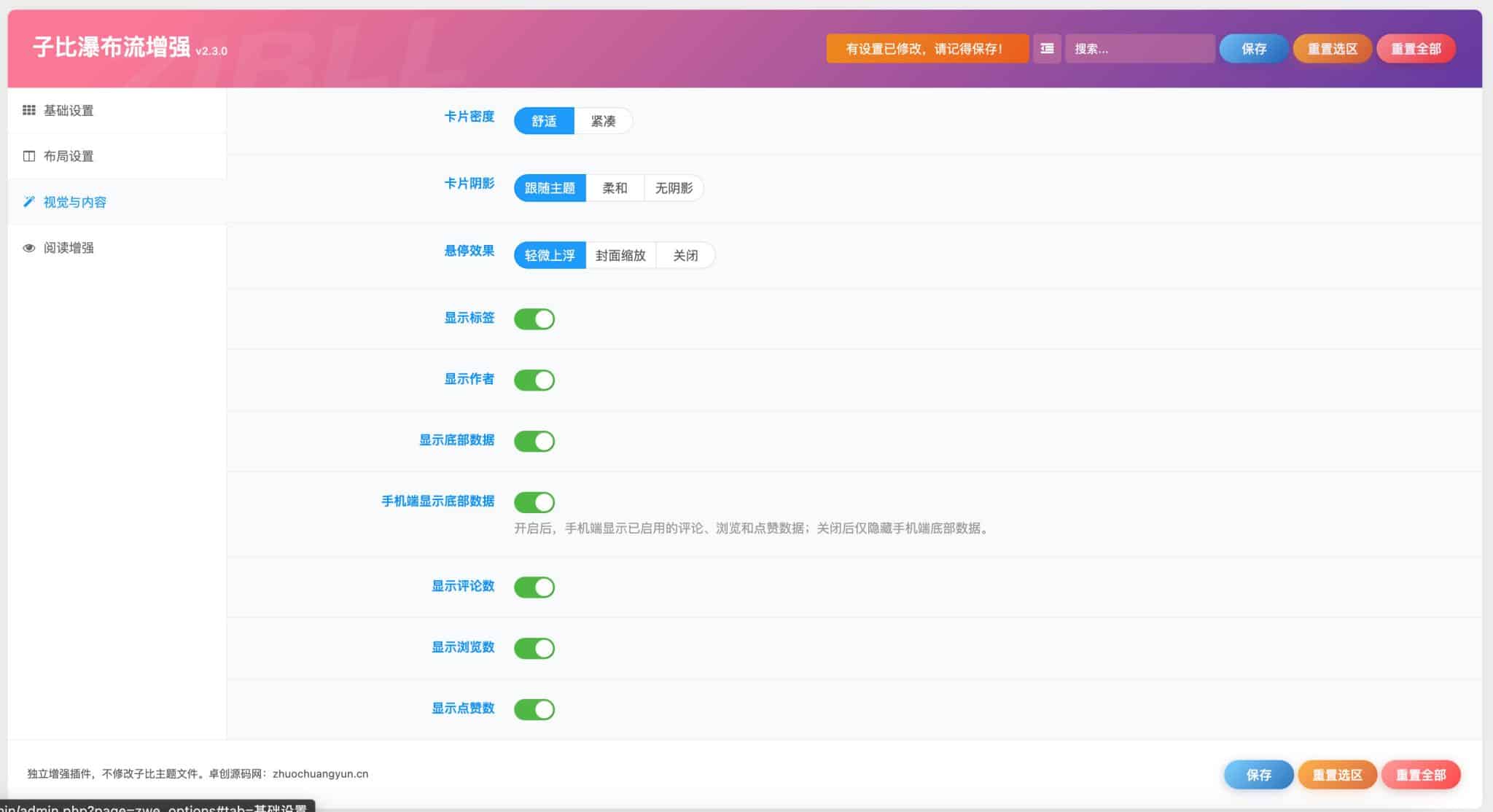1493x812 pixels.
Task: Choose 柔和 card shadow option
Action: [615, 188]
